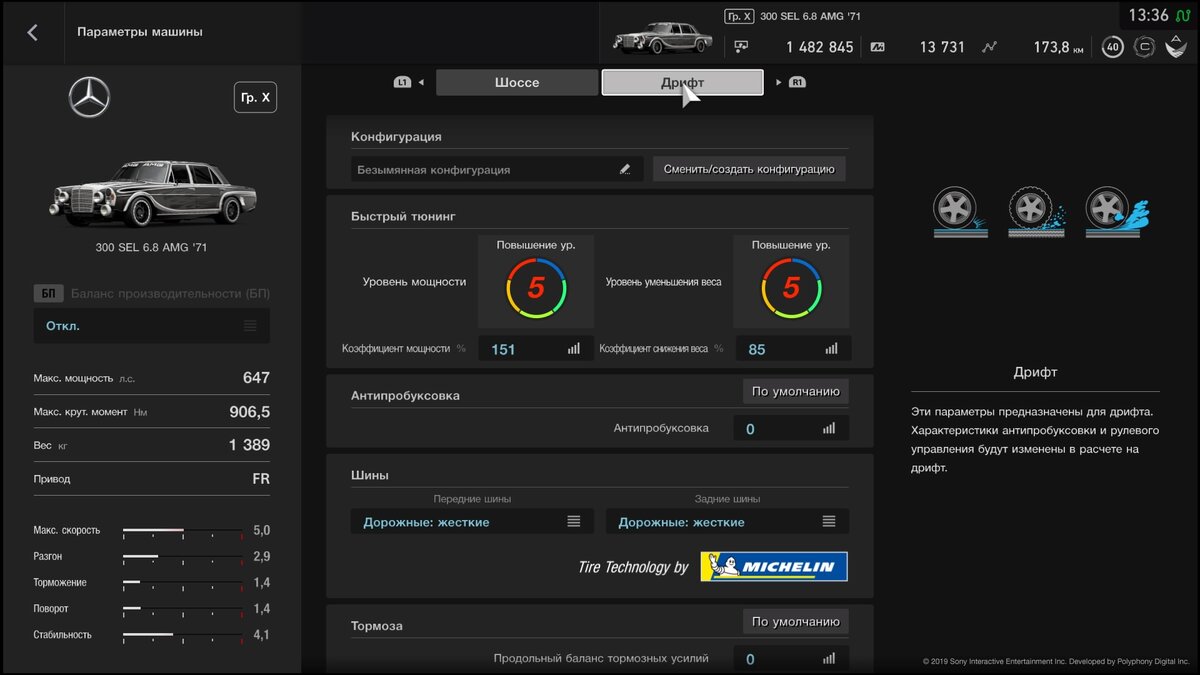Click the Разгон rating bar
This screenshot has height=675, width=1200.
(182, 556)
